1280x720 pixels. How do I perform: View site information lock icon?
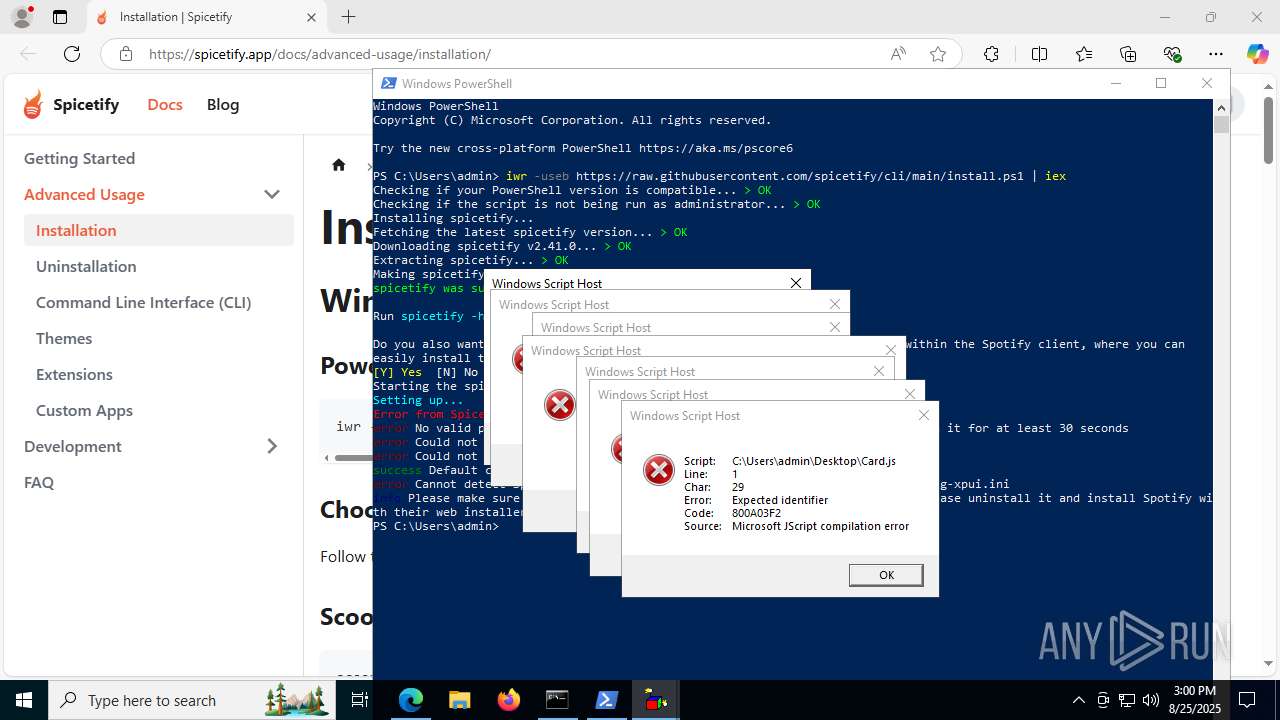pyautogui.click(x=125, y=54)
